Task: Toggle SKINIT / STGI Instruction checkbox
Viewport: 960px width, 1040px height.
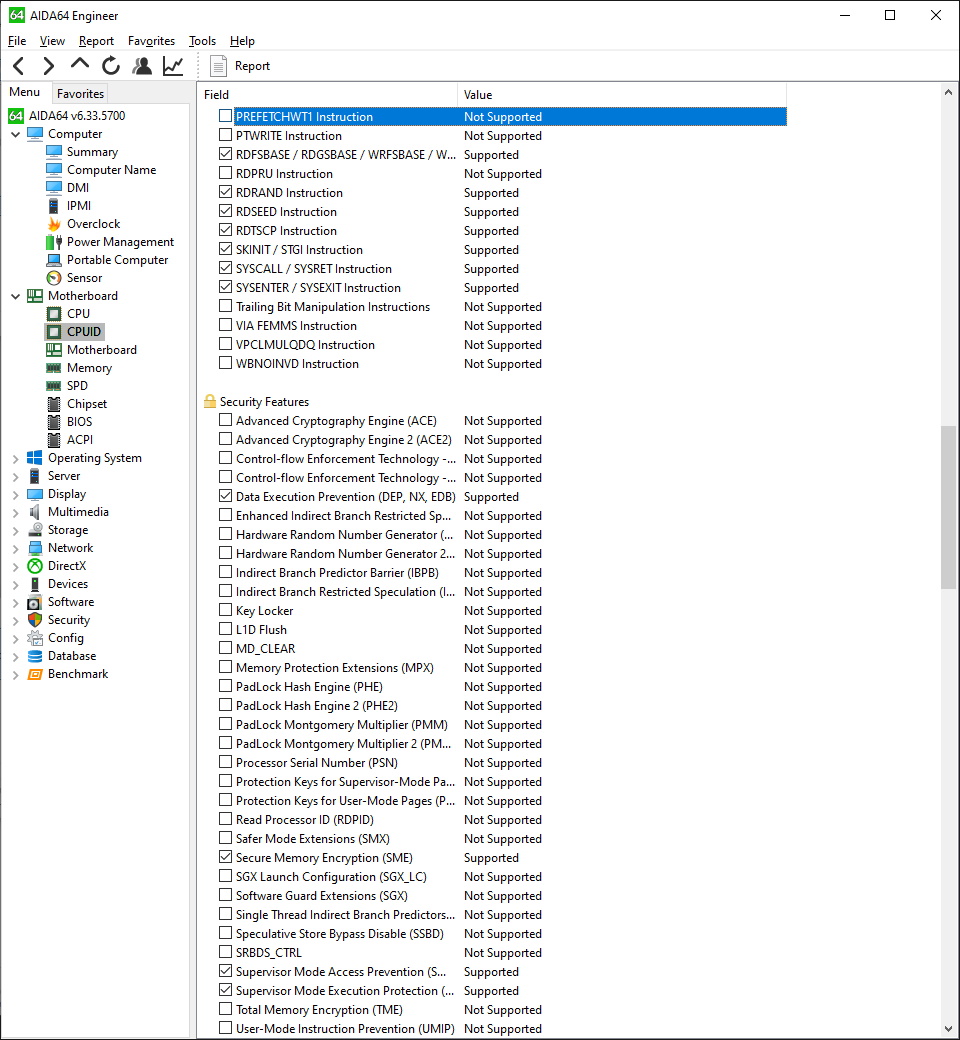Action: [x=226, y=249]
